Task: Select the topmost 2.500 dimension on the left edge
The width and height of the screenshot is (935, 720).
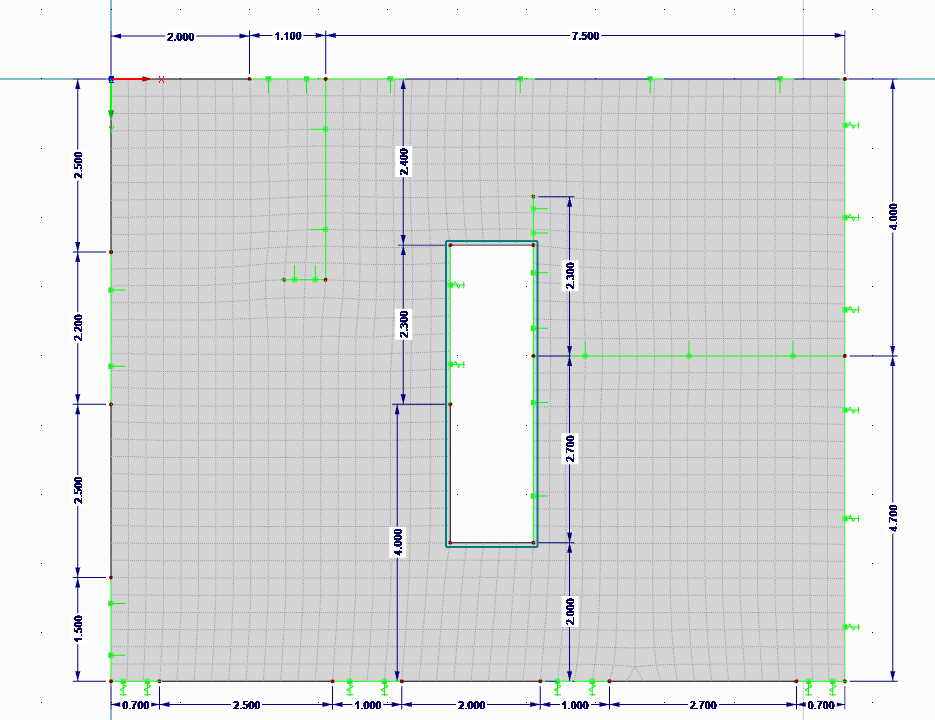Action: tap(78, 165)
